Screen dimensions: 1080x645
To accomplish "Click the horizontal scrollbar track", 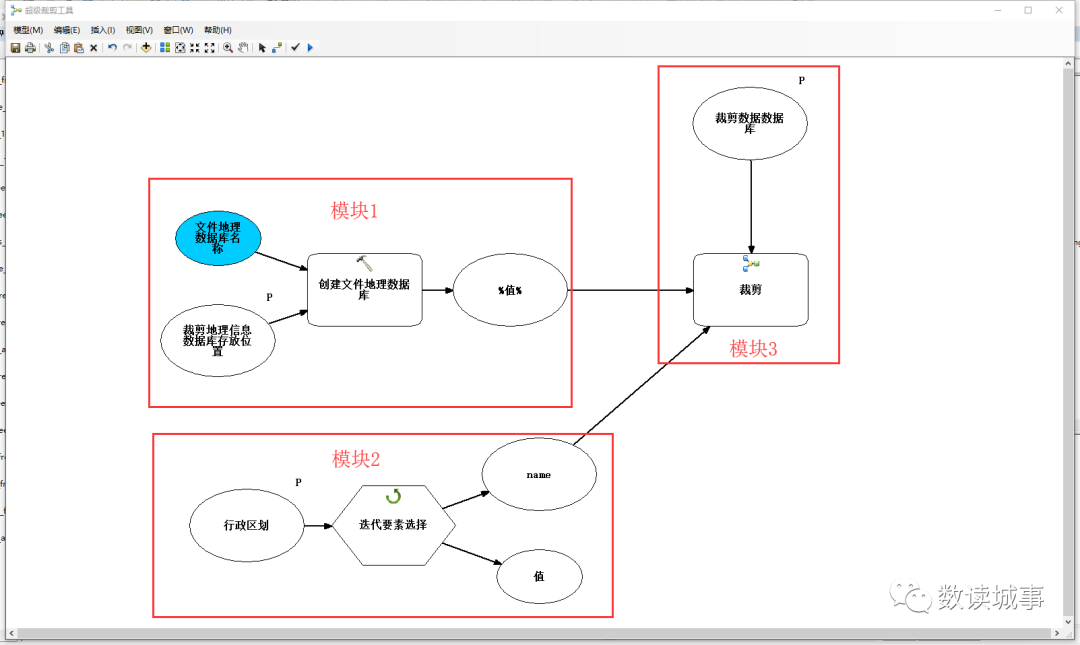I will pyautogui.click(x=534, y=633).
